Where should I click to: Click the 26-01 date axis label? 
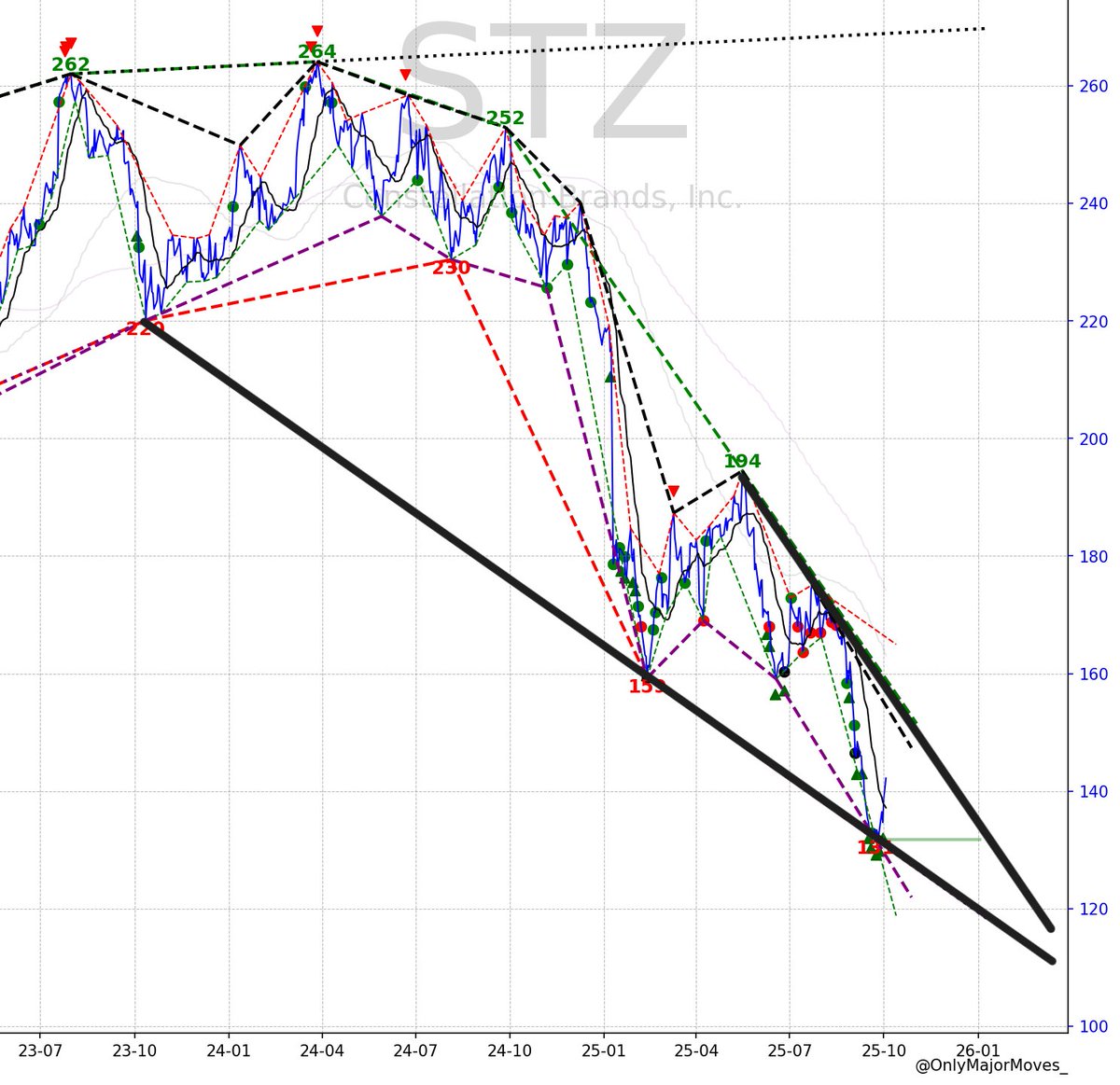979,1050
